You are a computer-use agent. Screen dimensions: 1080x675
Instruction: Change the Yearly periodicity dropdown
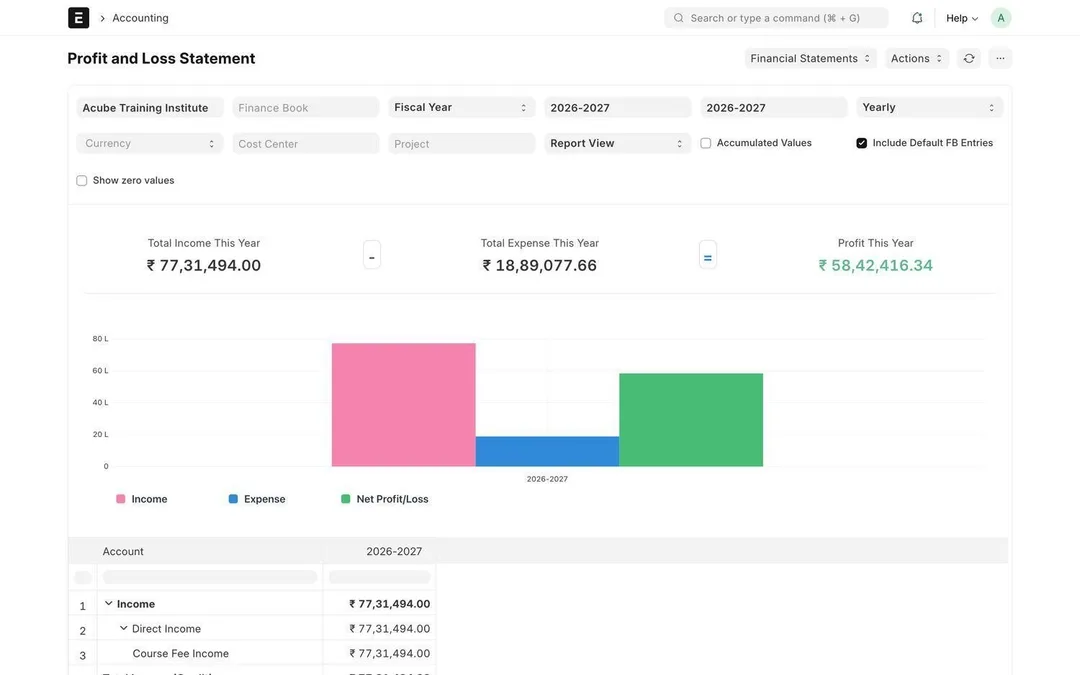point(929,107)
